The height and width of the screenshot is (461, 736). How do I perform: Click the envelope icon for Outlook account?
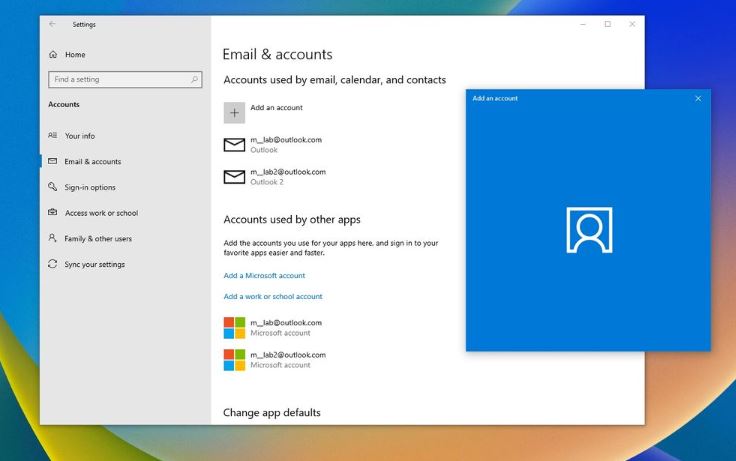[234, 145]
